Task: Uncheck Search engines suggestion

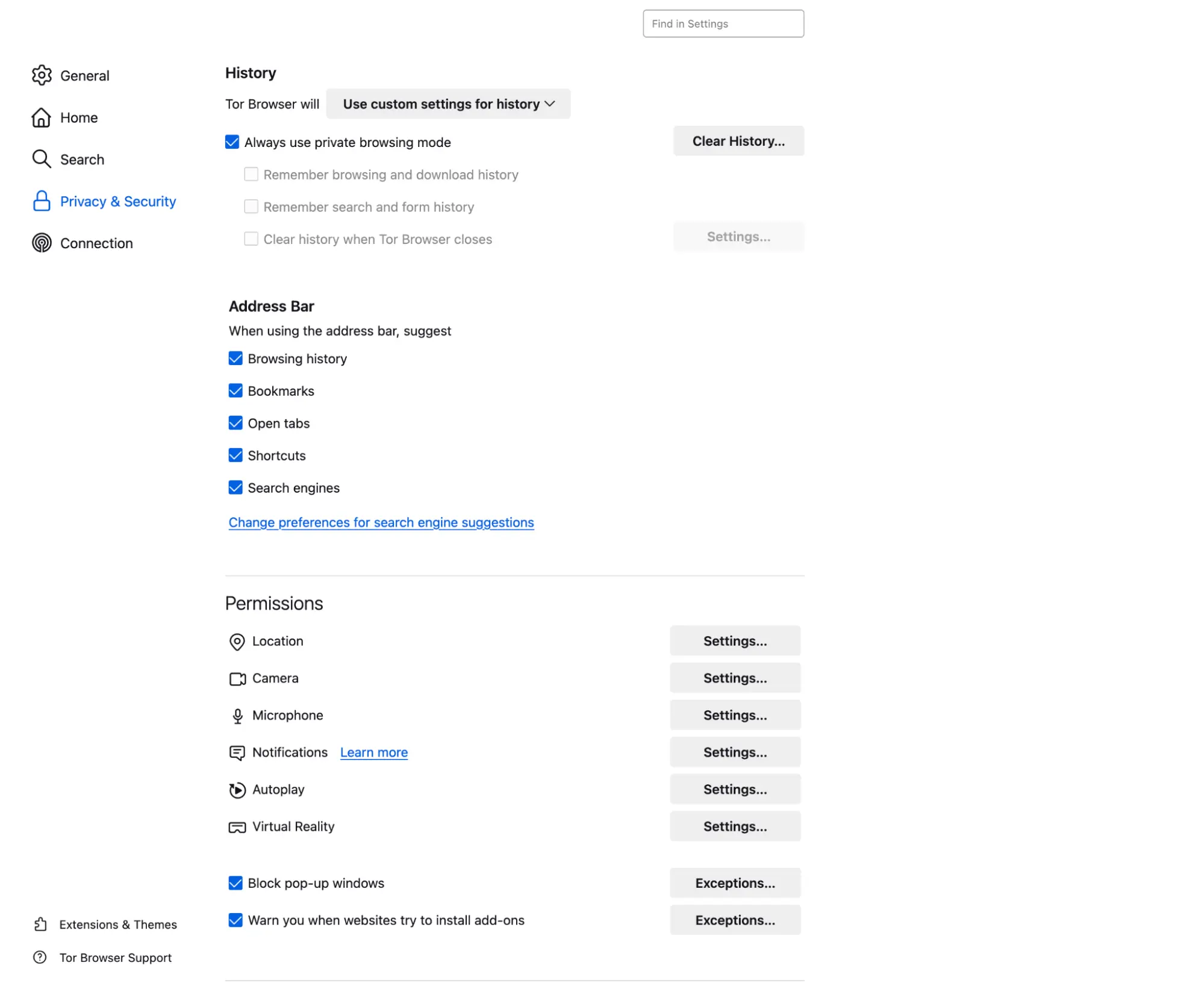Action: pyautogui.click(x=235, y=487)
